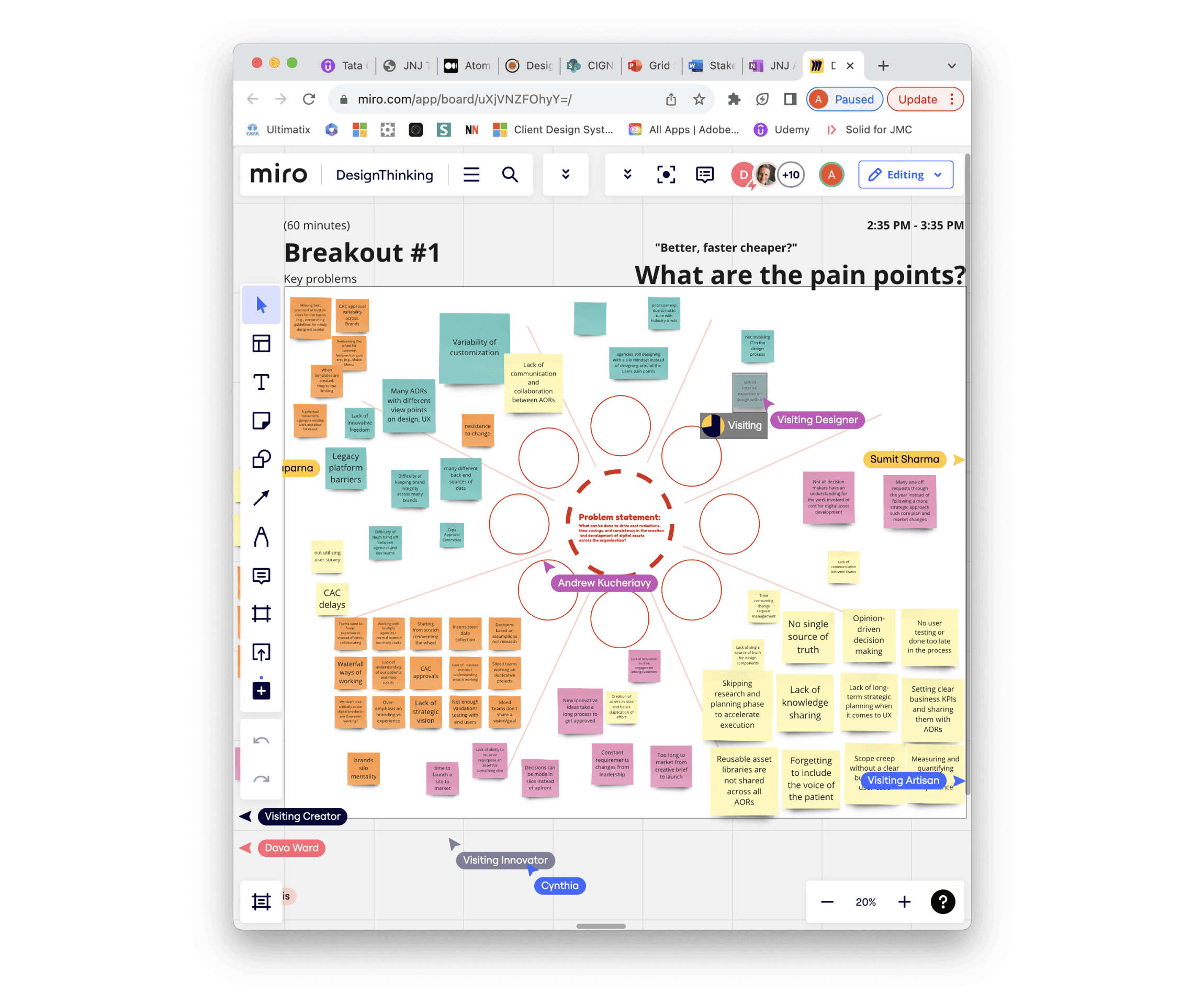Select the Connection line arrow tool

262,498
